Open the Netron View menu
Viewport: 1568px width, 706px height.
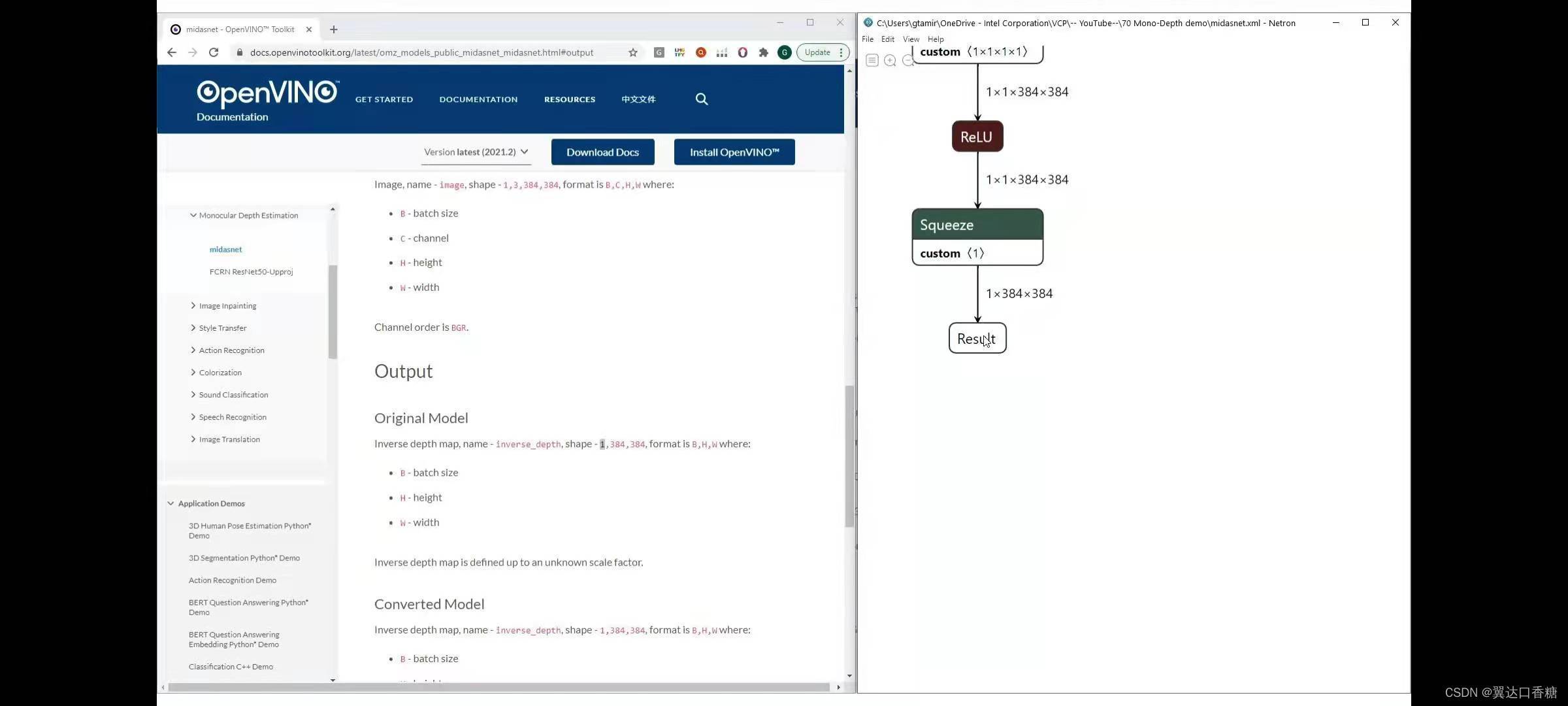point(911,39)
